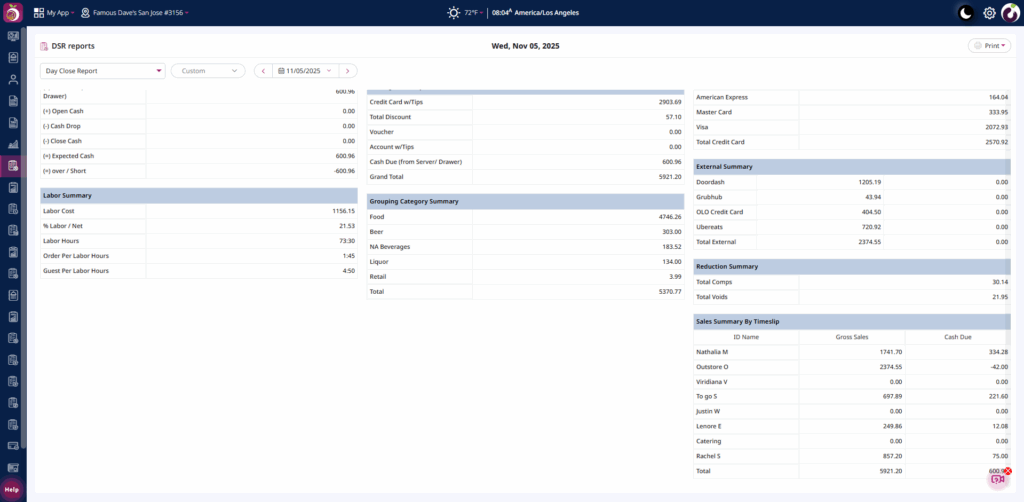Viewport: 1024px width, 502px height.
Task: Open the 72°F temperature unit menu
Action: [472, 13]
